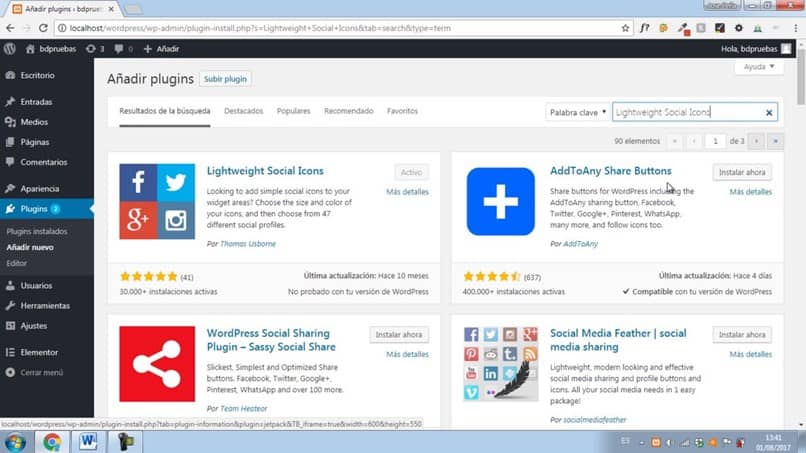Switch to the Recomendado tab
Viewport: 806px width, 453px height.
click(x=349, y=111)
